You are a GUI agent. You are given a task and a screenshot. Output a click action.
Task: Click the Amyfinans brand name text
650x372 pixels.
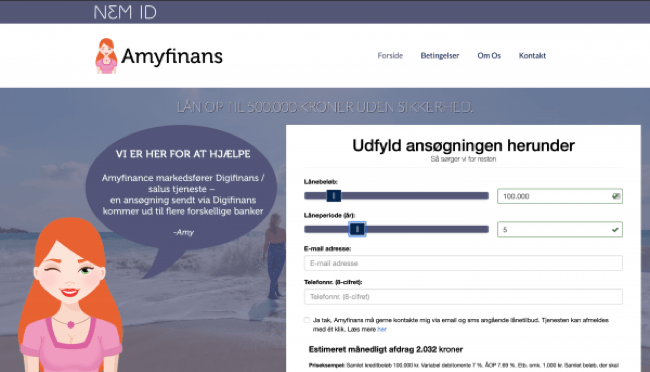click(172, 56)
